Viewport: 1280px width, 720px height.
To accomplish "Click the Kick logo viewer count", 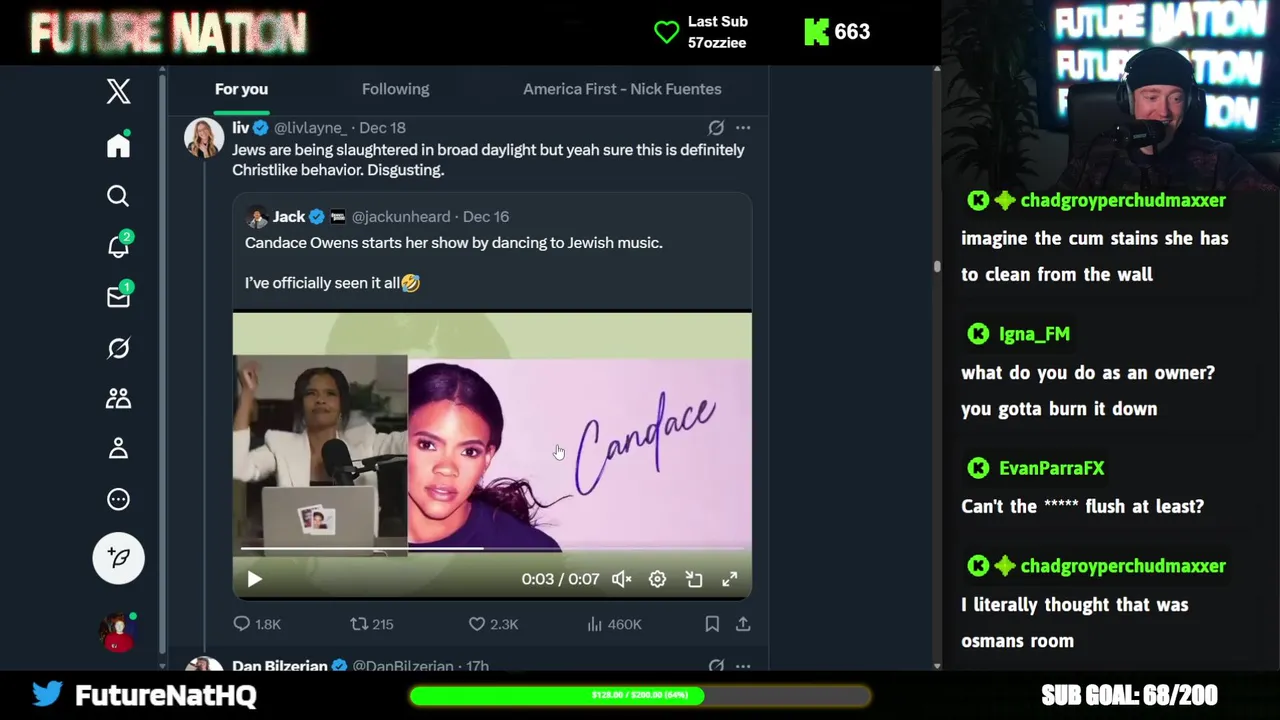I will (837, 32).
